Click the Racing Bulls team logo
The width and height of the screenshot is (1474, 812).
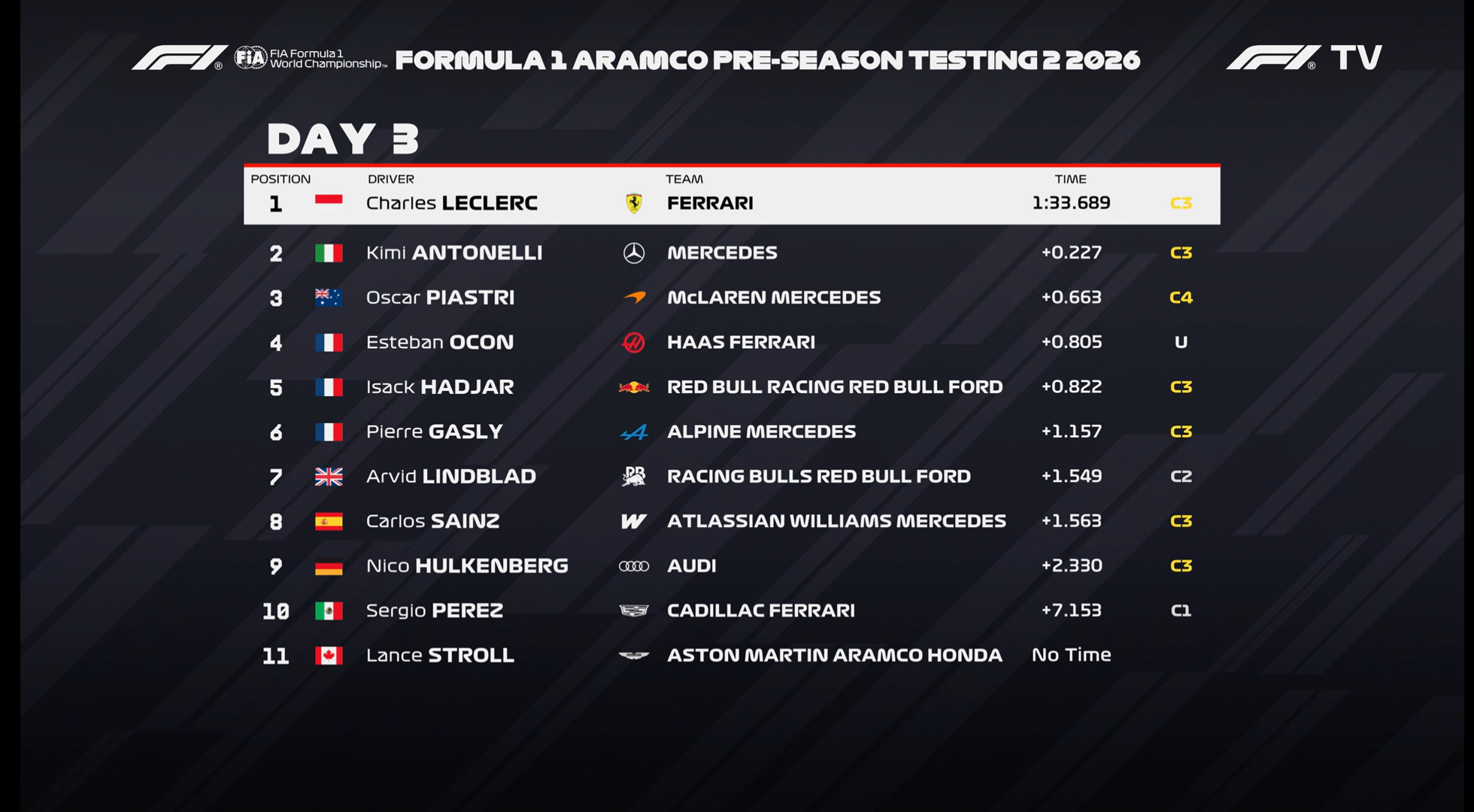coord(634,477)
